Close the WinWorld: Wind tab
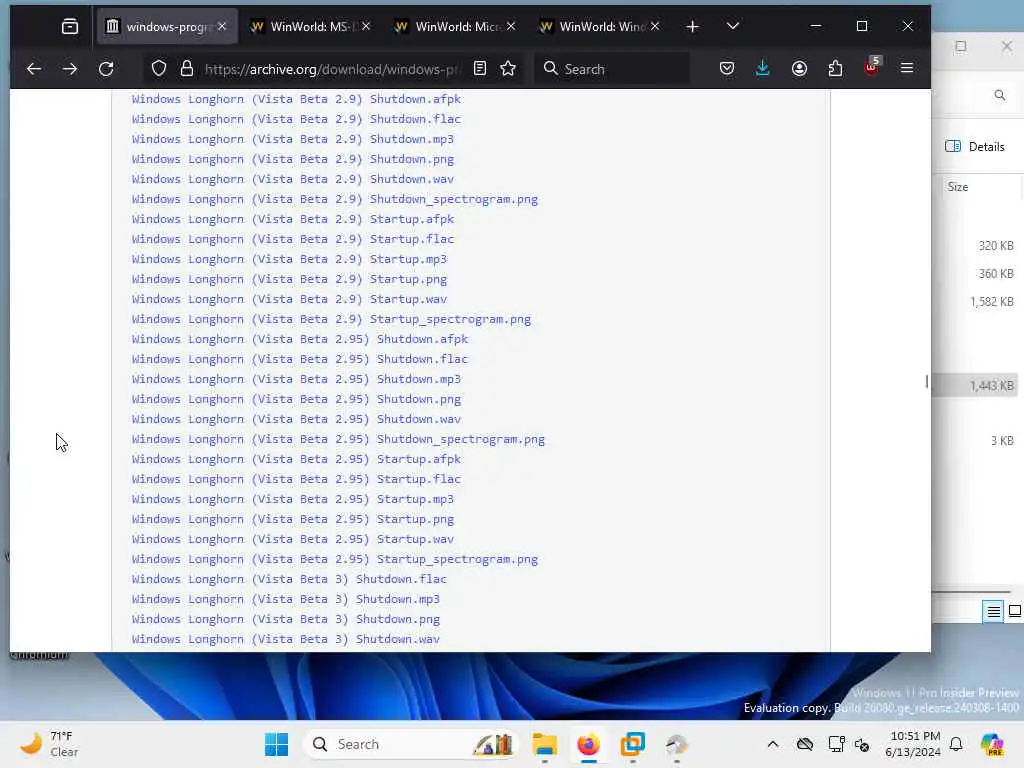The height and width of the screenshot is (768, 1024). point(655,26)
